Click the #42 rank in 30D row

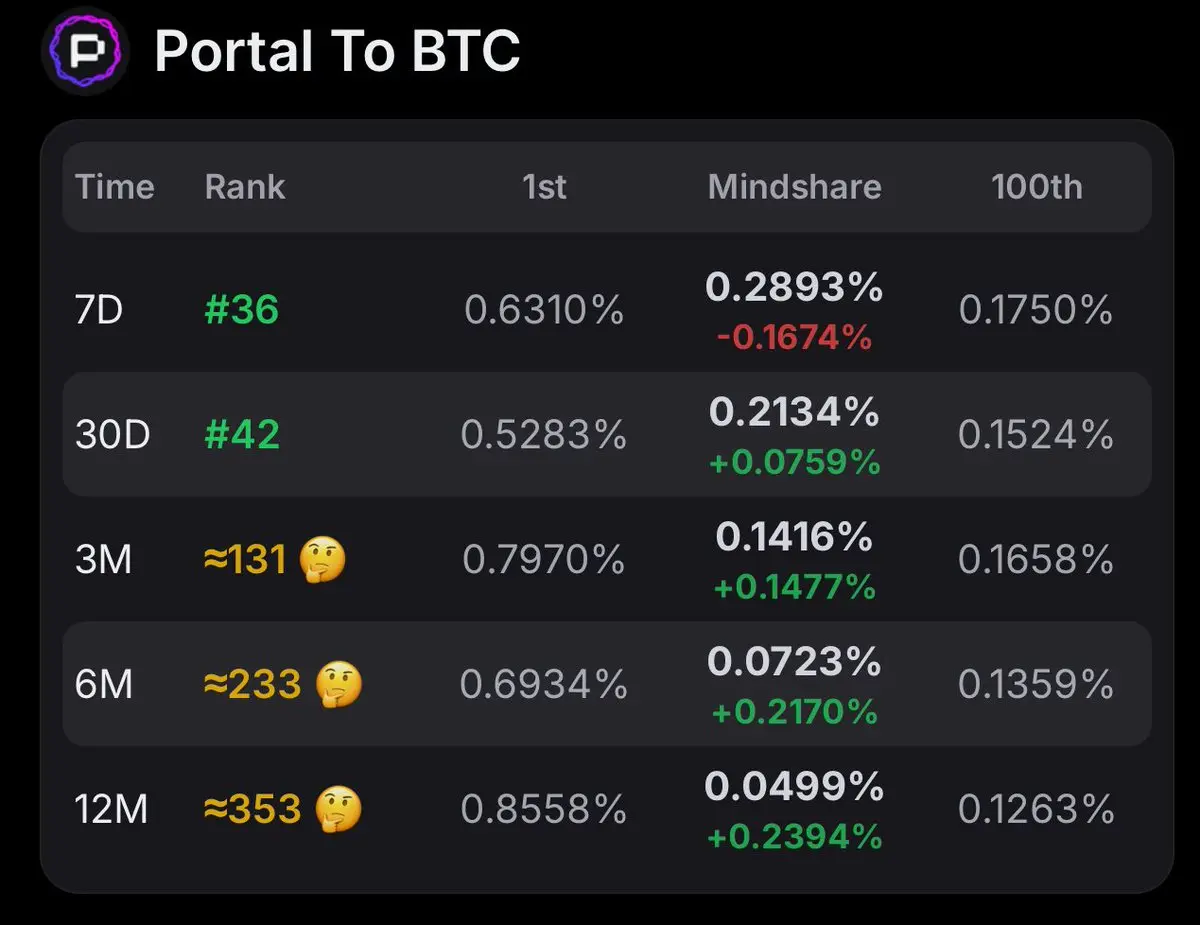click(242, 435)
